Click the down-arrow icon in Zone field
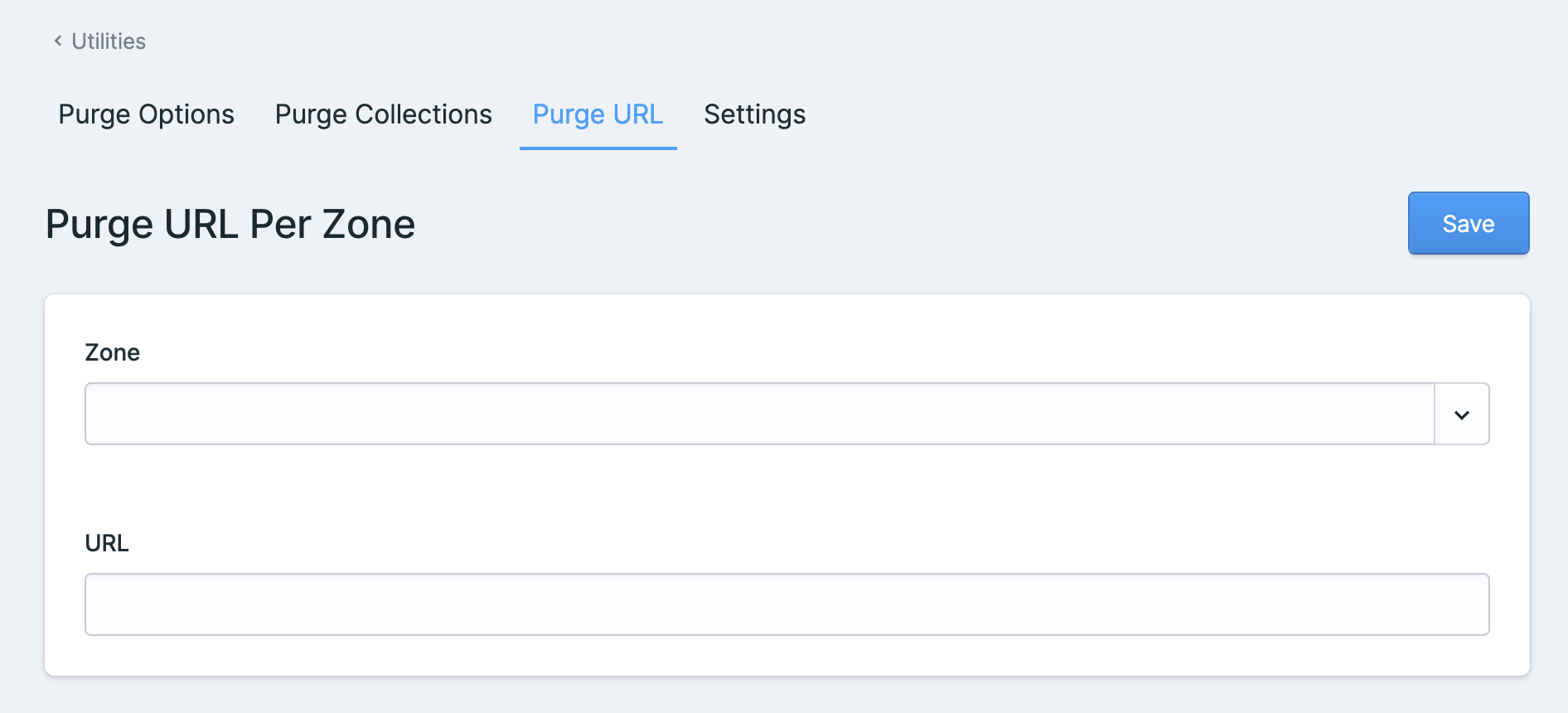Viewport: 1568px width, 713px height. [x=1462, y=415]
